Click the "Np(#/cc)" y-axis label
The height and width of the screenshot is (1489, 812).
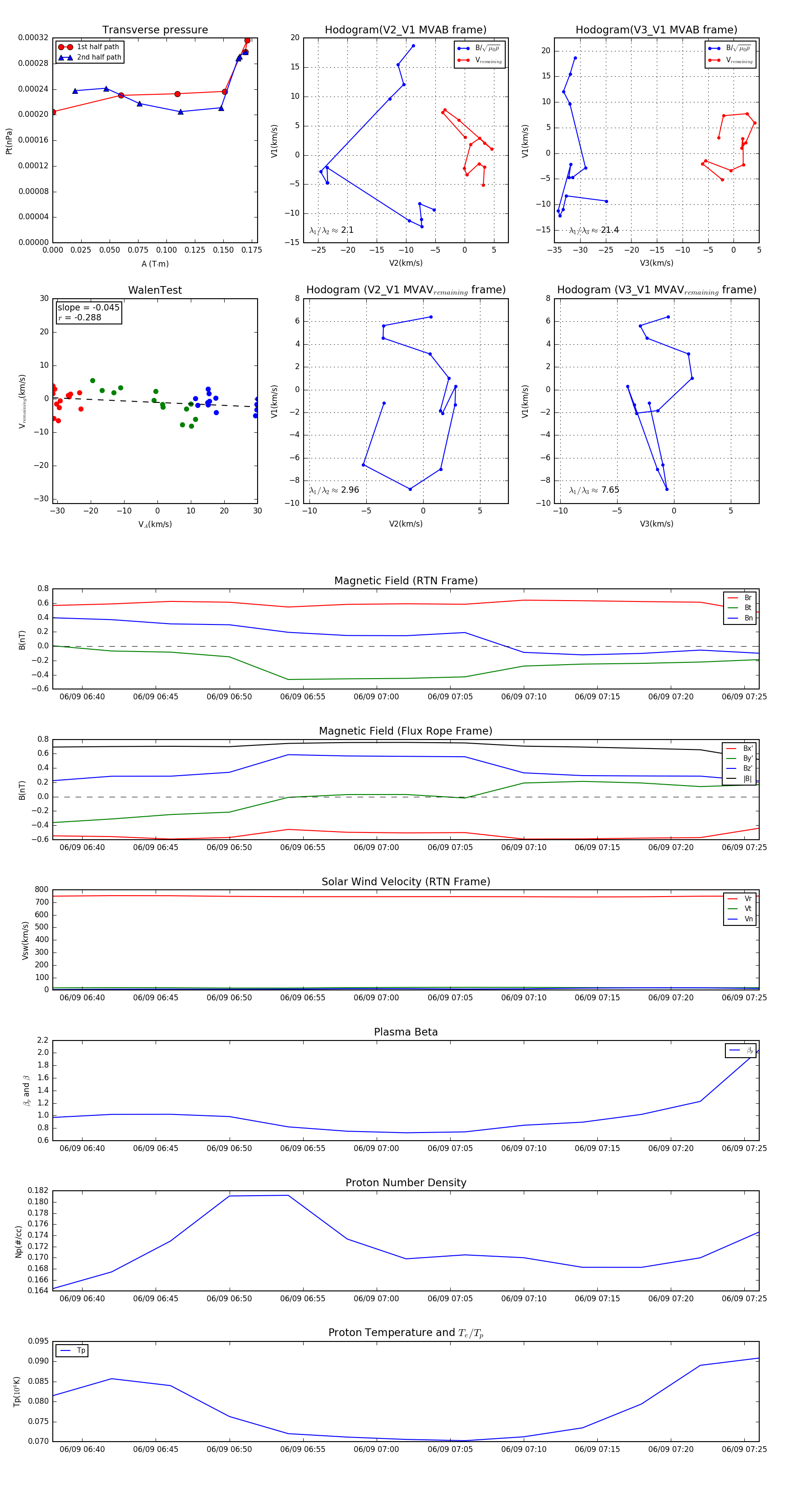click(18, 1241)
